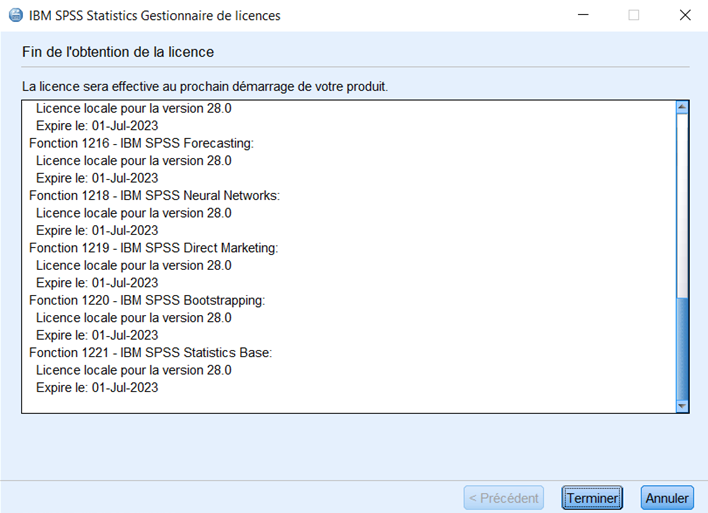708x513 pixels.
Task: Click the window title text in title bar
Action: click(x=155, y=15)
